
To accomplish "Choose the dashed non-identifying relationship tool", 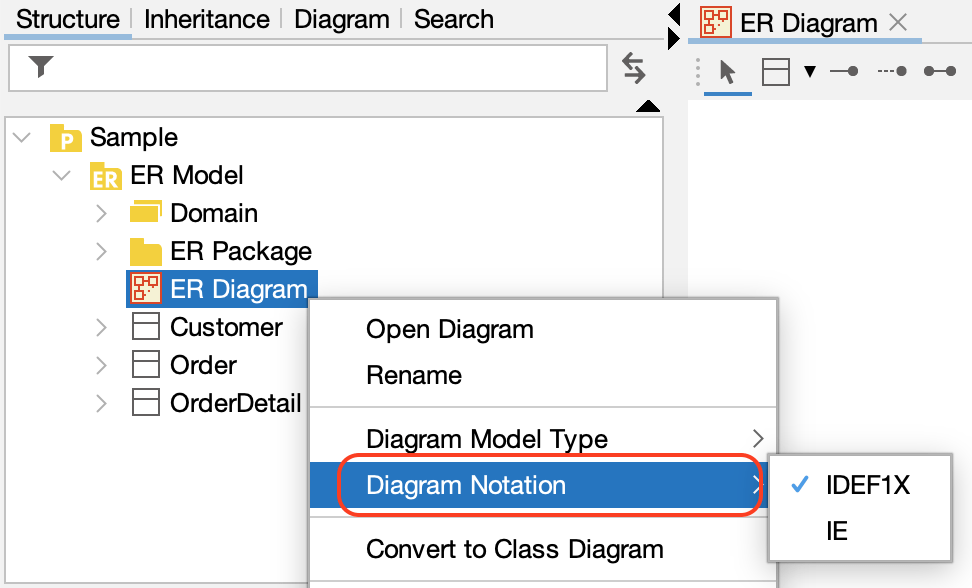I will click(890, 72).
